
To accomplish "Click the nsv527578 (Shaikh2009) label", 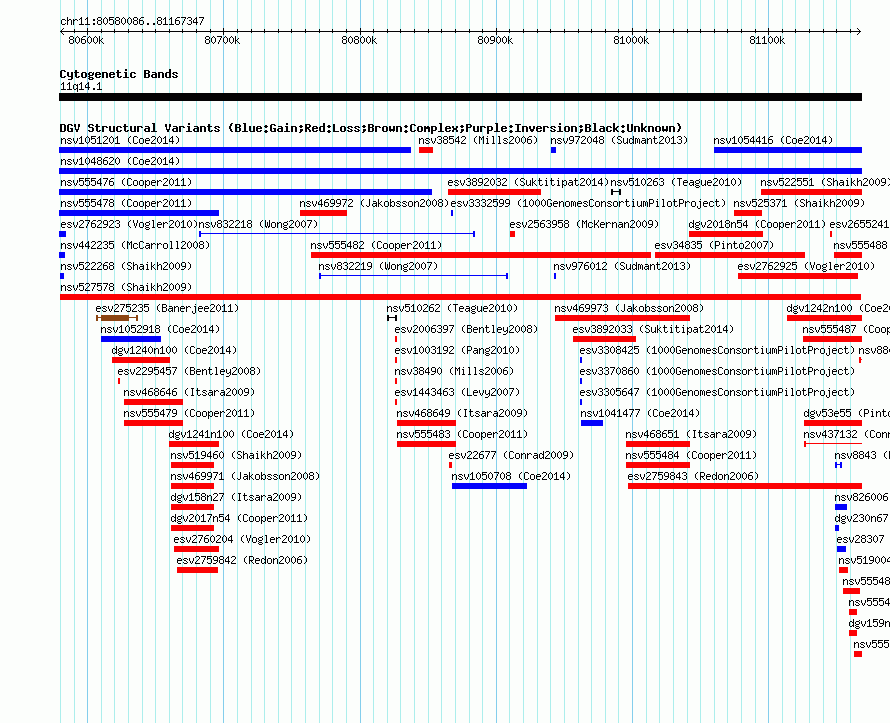I will [126, 287].
